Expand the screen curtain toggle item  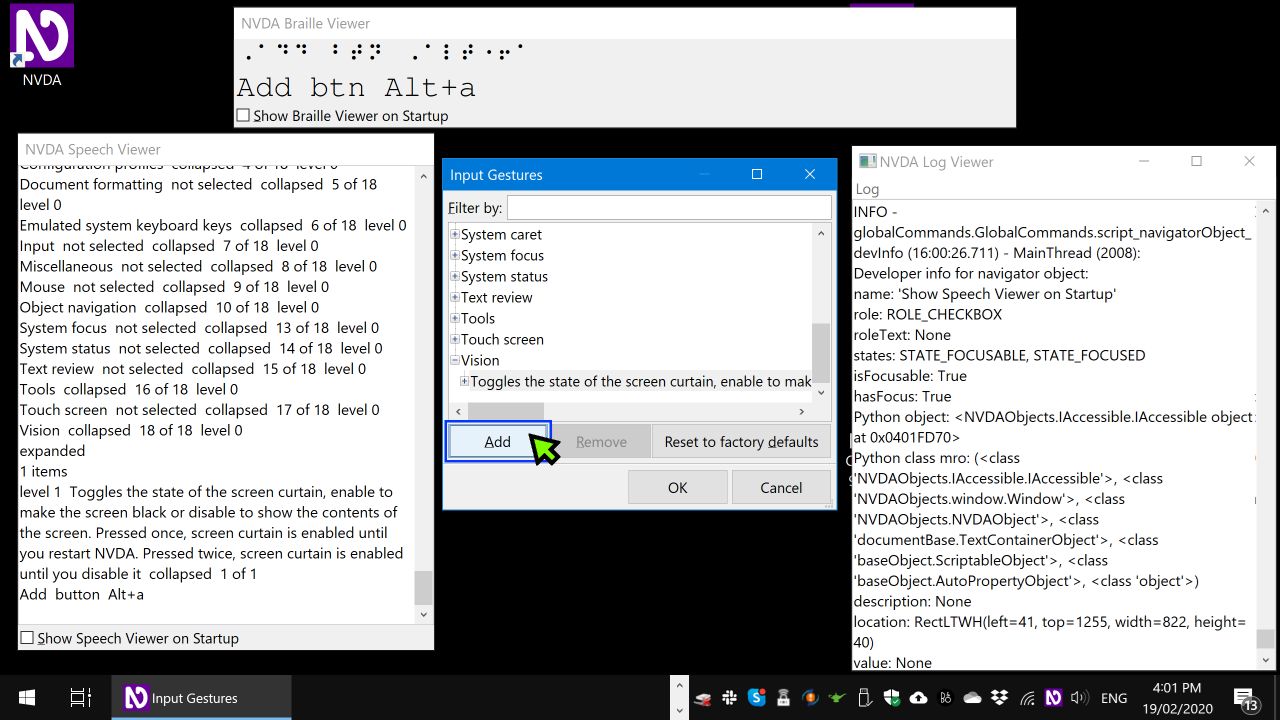pyautogui.click(x=464, y=382)
